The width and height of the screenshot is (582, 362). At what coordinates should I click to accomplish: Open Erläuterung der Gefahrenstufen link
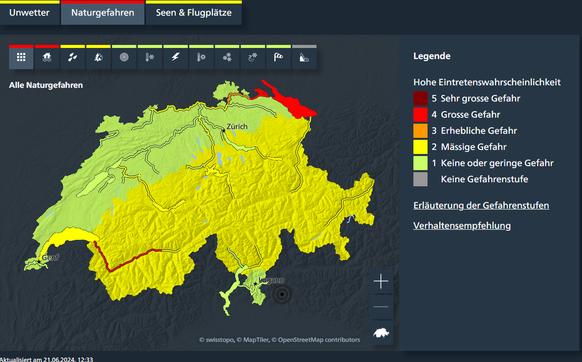click(481, 206)
